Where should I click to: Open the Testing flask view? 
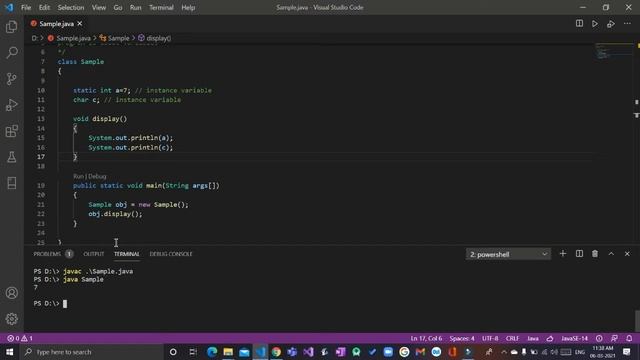coord(12,157)
